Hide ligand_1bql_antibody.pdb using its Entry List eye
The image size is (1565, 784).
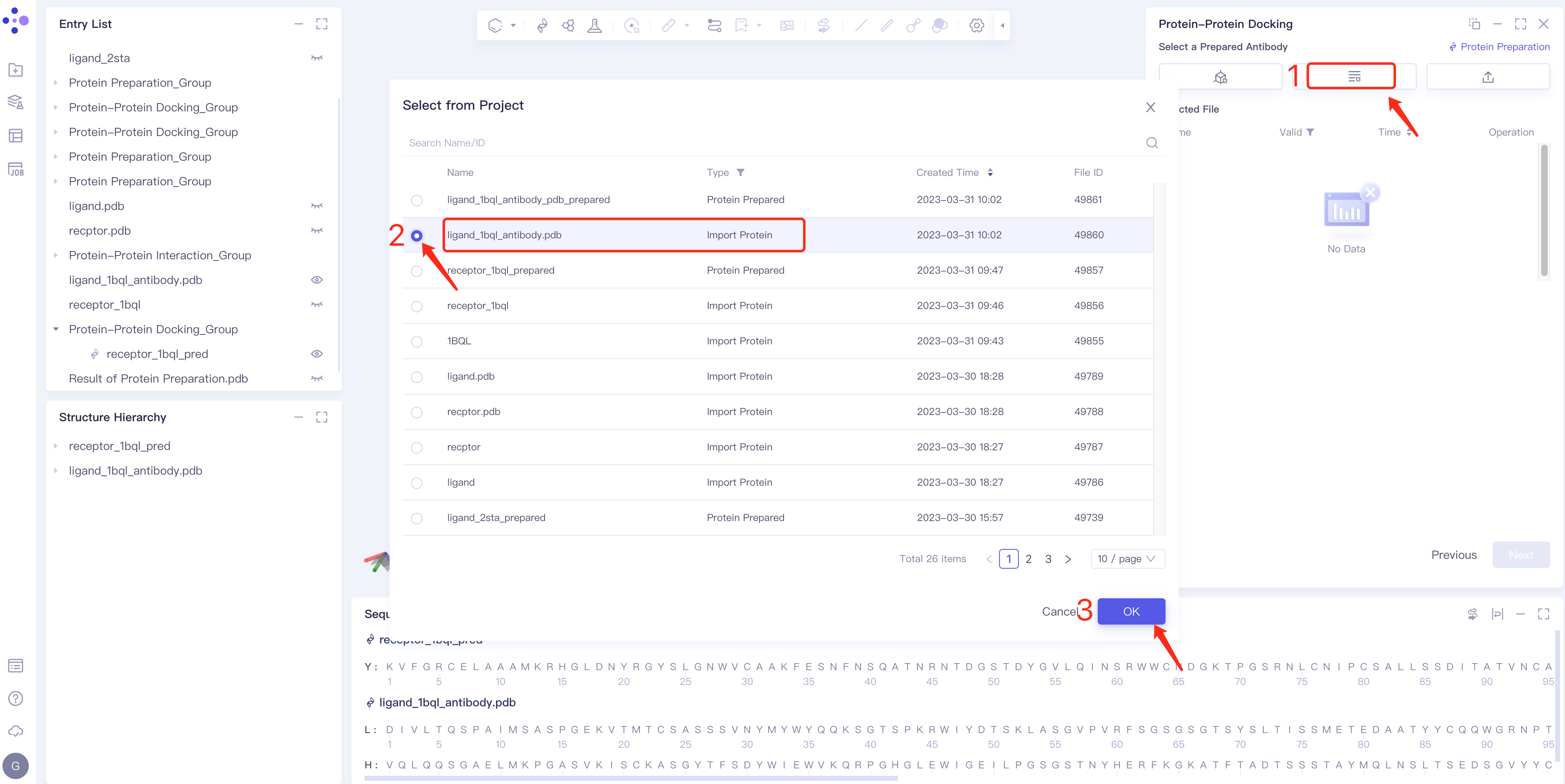(x=316, y=280)
